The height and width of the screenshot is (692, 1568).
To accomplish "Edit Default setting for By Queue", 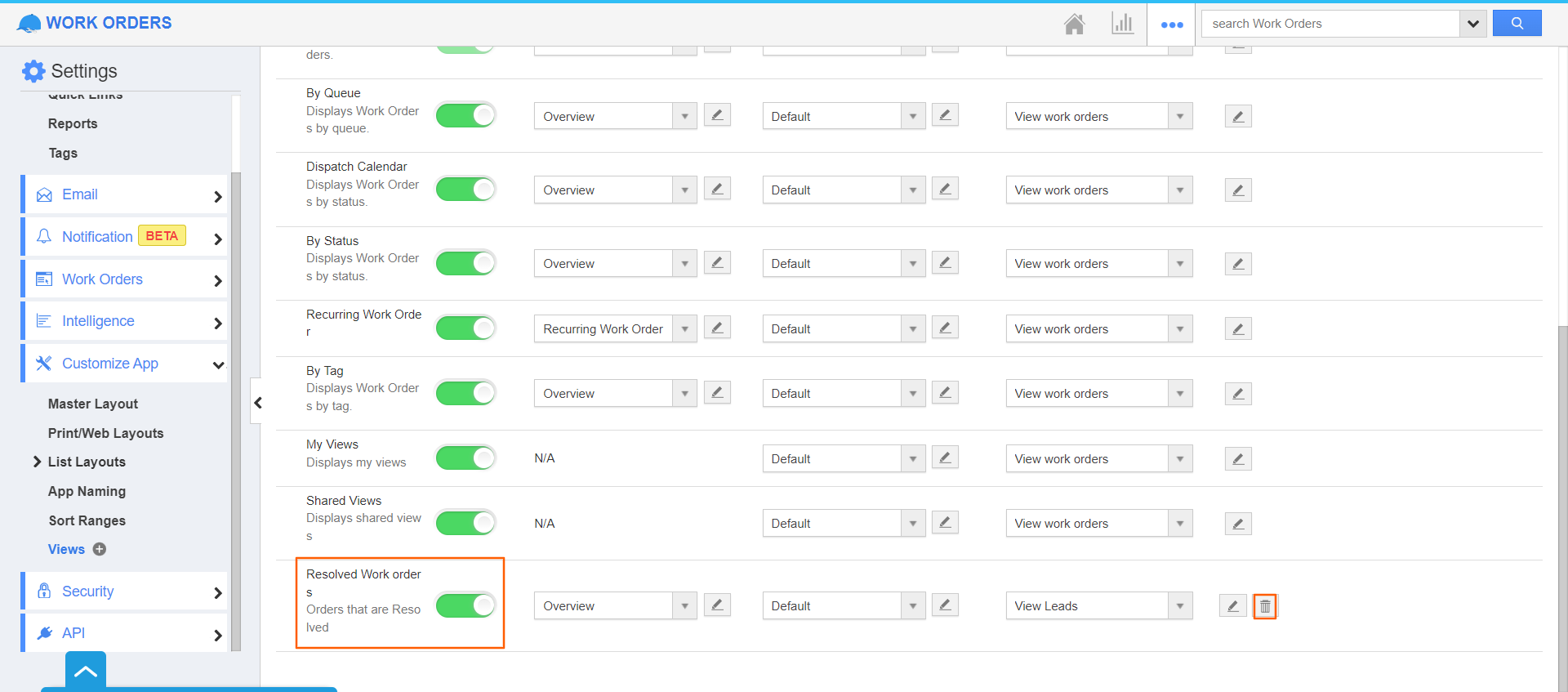I will tap(945, 115).
